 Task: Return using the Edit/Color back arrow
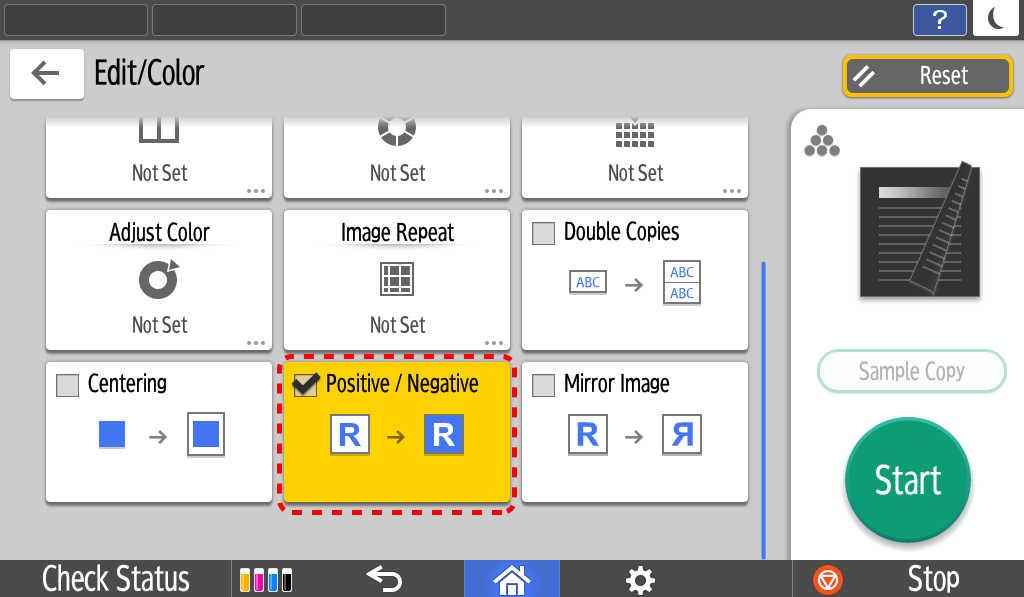46,74
